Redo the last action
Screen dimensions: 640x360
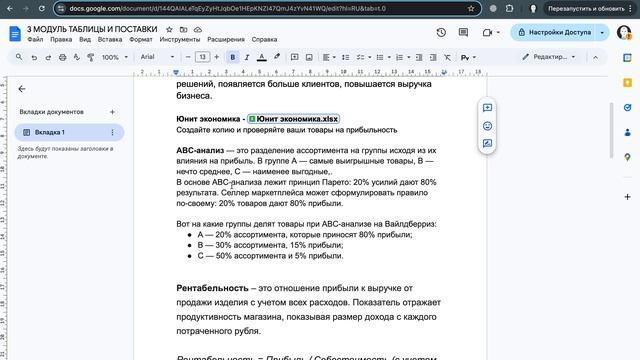tap(48, 58)
